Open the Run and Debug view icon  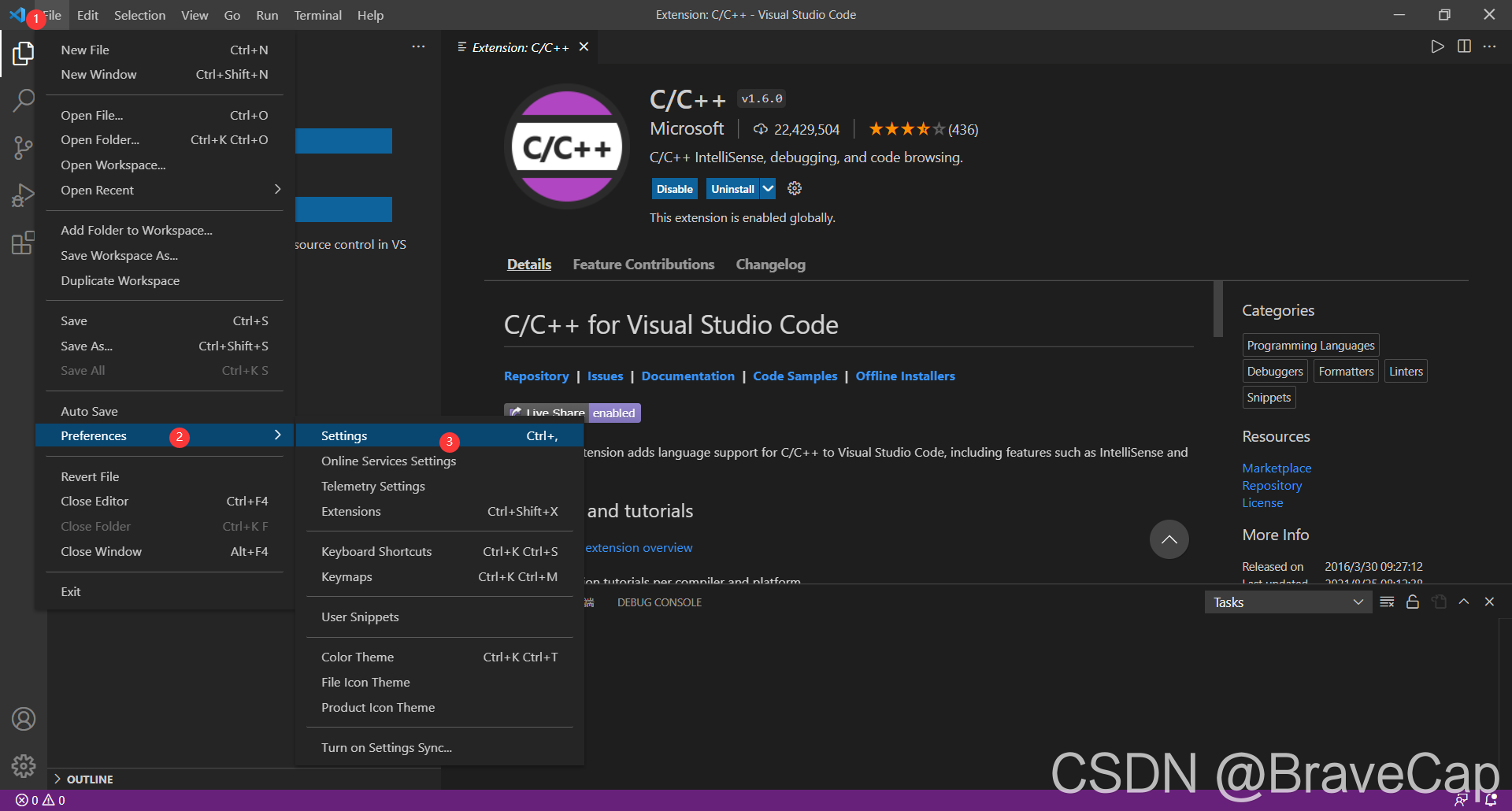click(x=24, y=194)
